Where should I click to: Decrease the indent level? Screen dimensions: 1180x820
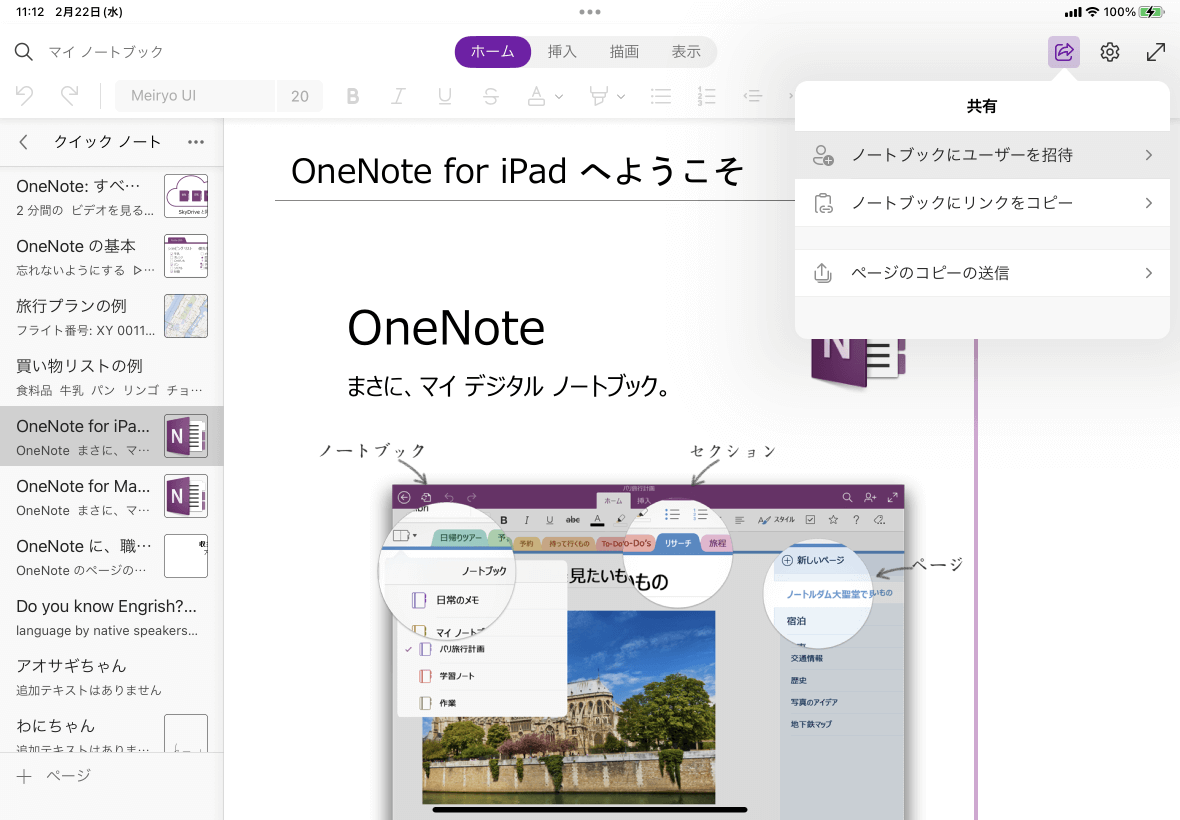pyautogui.click(x=753, y=96)
